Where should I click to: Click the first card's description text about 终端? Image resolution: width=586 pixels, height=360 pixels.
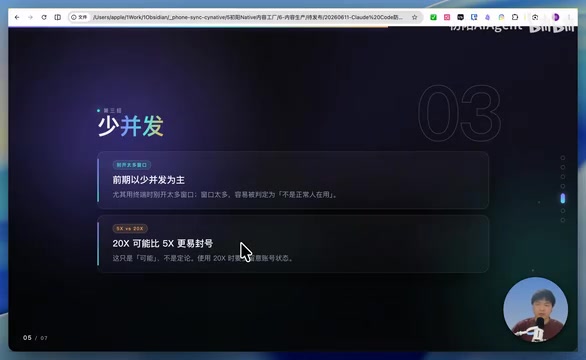225,195
